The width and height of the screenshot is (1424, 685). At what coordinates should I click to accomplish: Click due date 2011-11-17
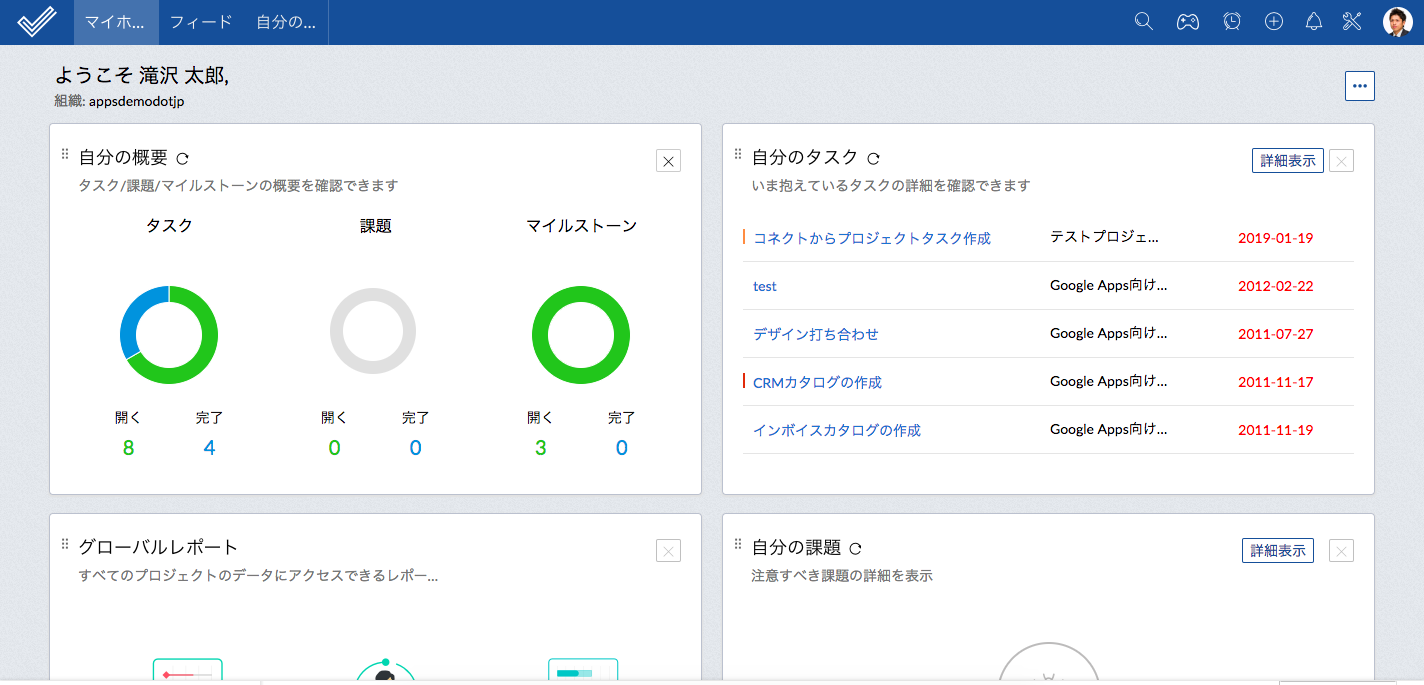click(x=1276, y=382)
